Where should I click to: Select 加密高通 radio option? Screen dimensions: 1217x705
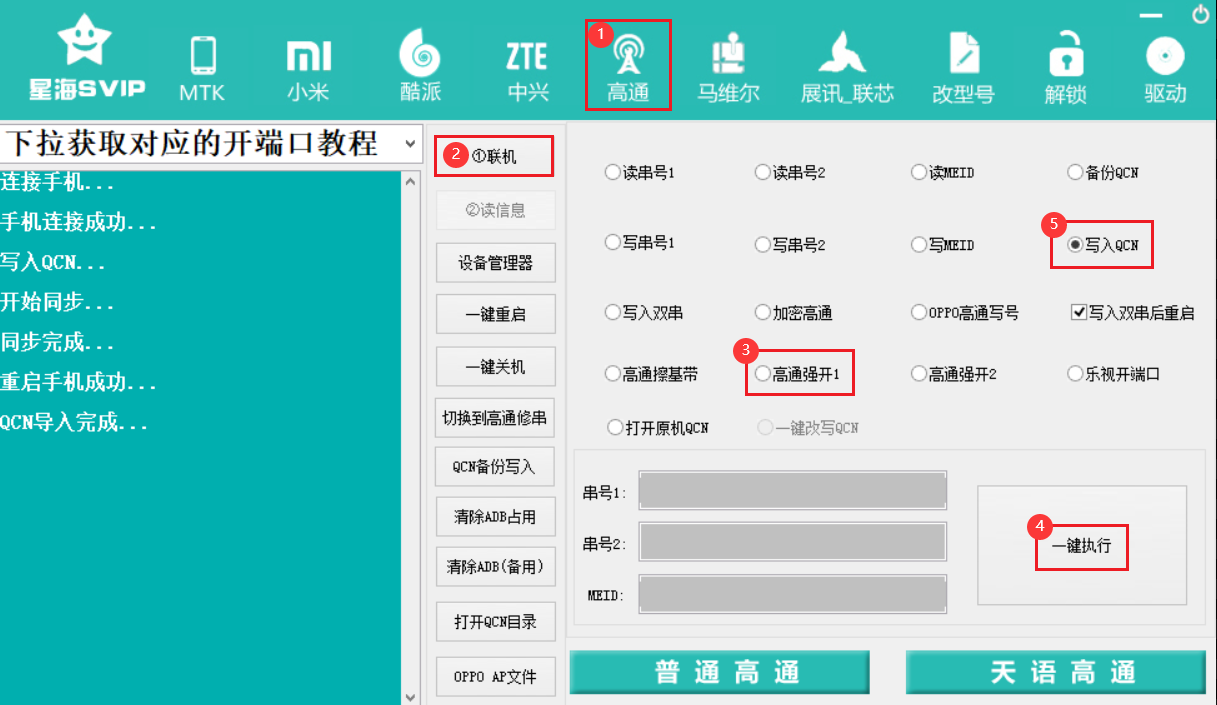[794, 313]
